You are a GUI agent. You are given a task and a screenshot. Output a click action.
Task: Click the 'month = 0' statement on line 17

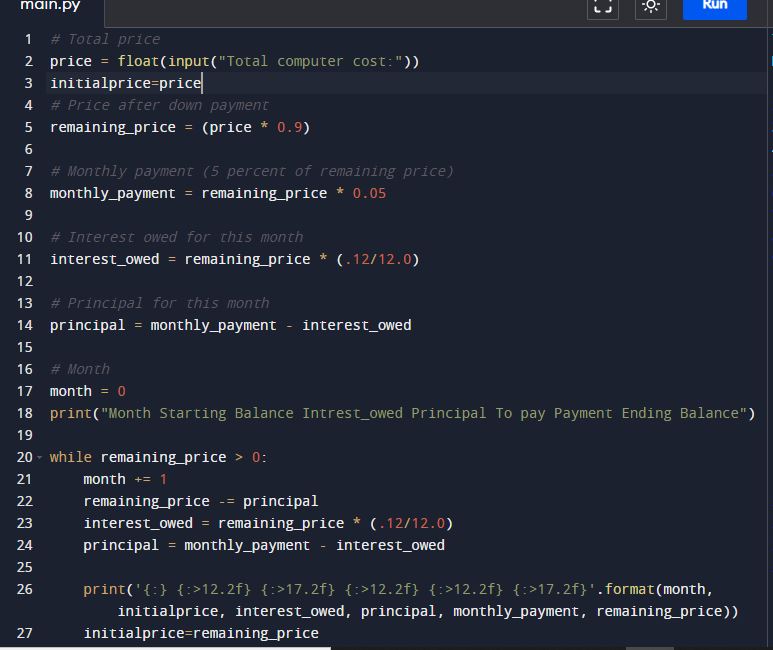pyautogui.click(x=88, y=391)
